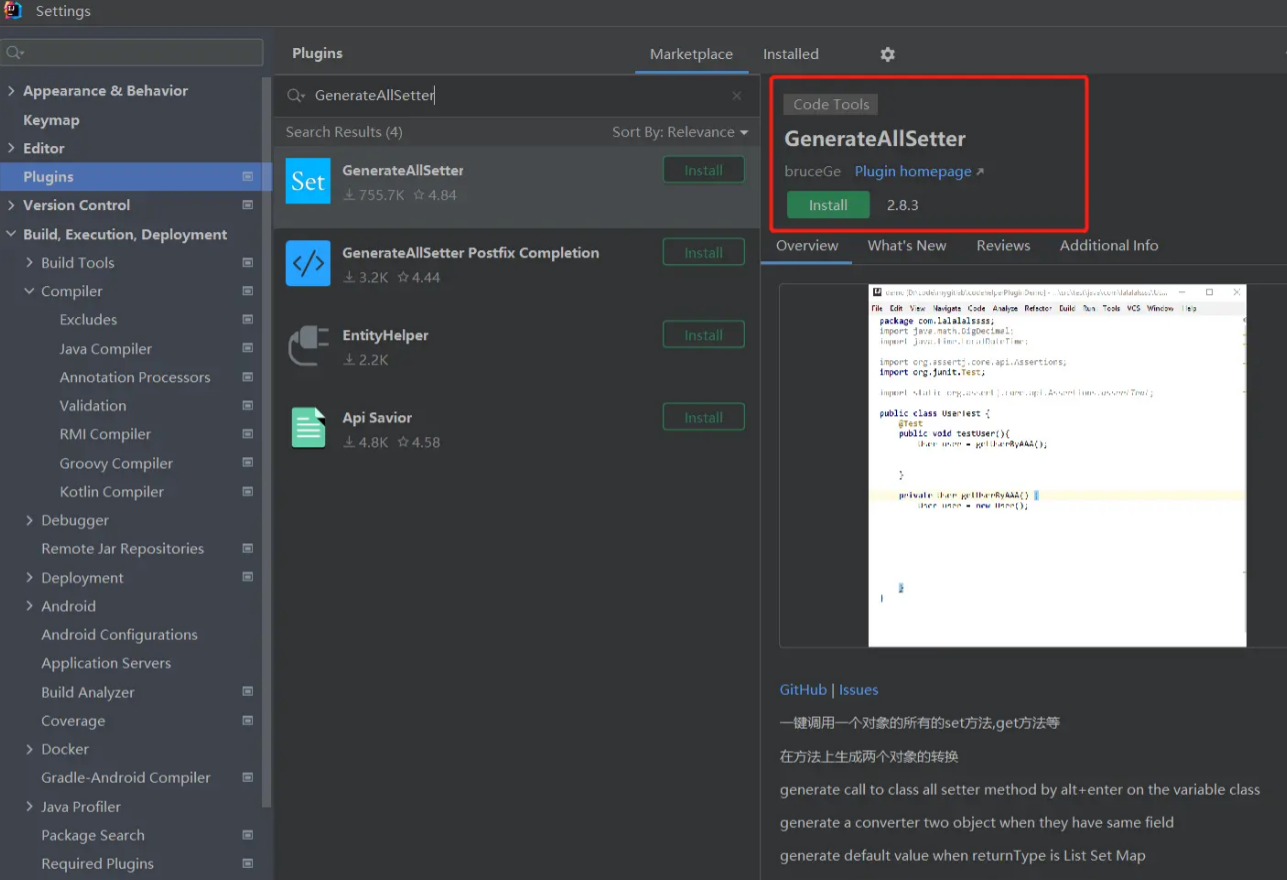Expand the Build Tools node
The height and width of the screenshot is (880, 1287).
click(x=29, y=263)
